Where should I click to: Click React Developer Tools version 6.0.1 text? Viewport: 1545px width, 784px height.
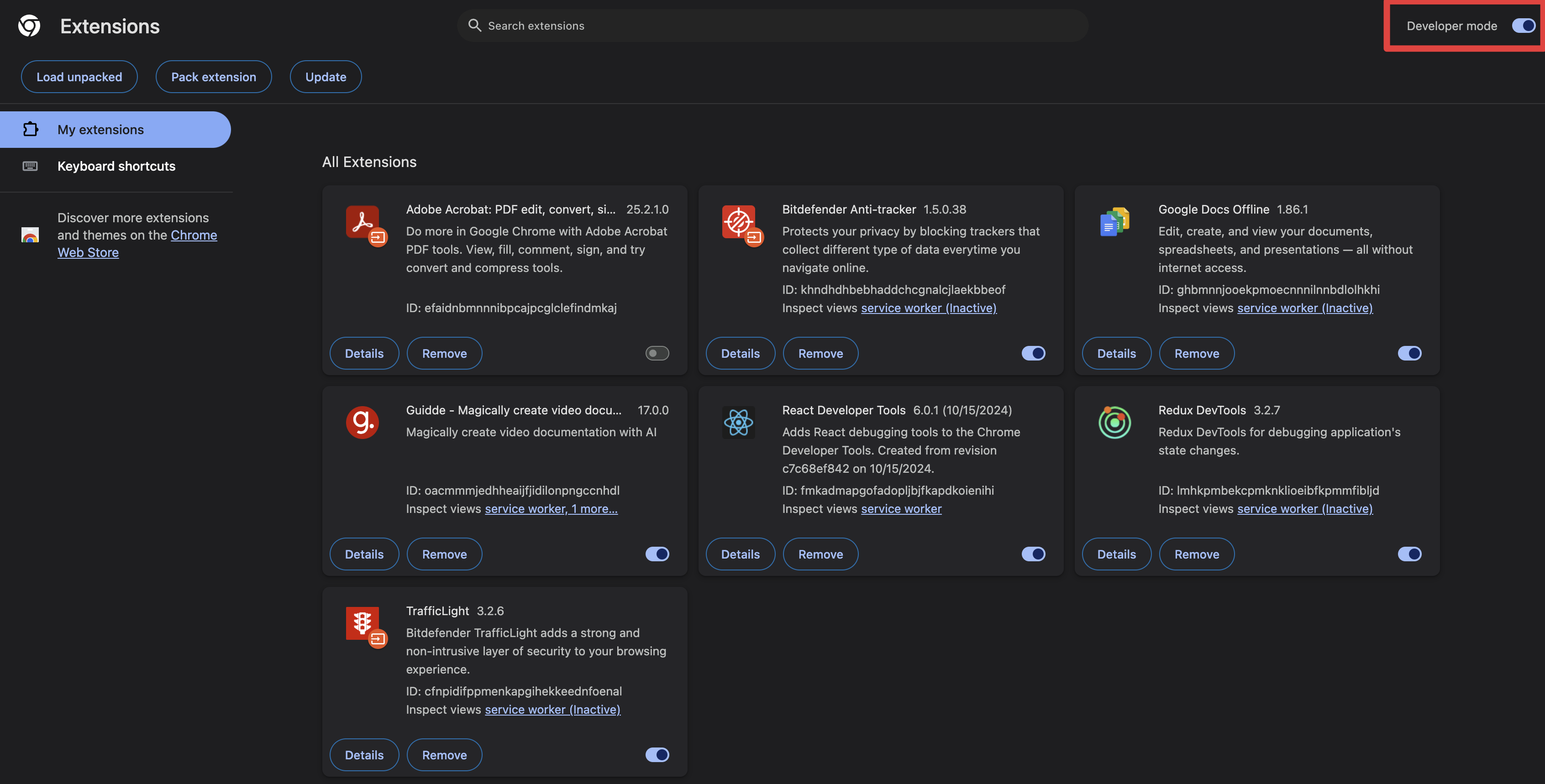962,410
